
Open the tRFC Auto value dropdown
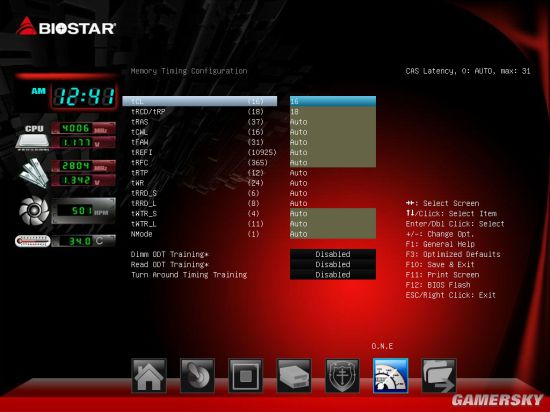coord(333,163)
